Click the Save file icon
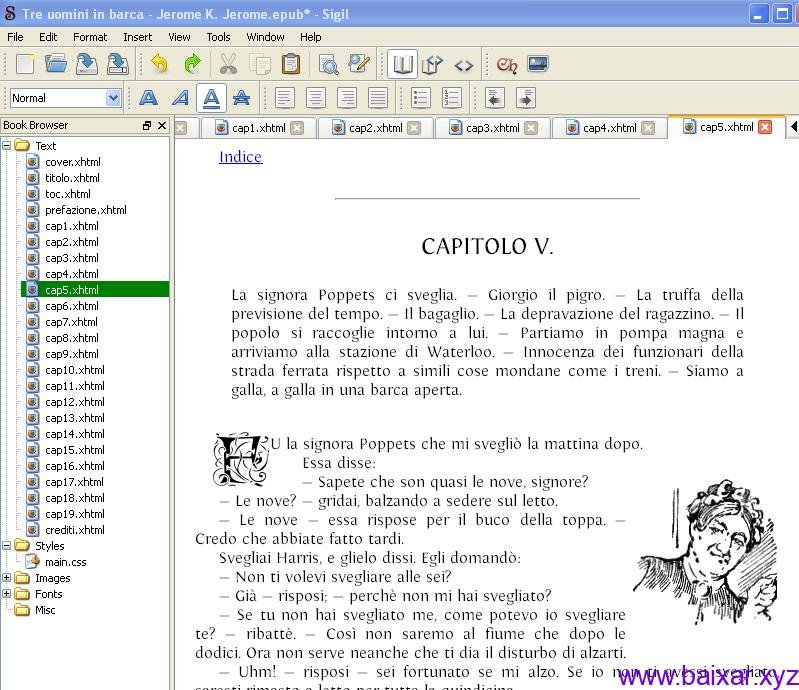 [x=87, y=64]
